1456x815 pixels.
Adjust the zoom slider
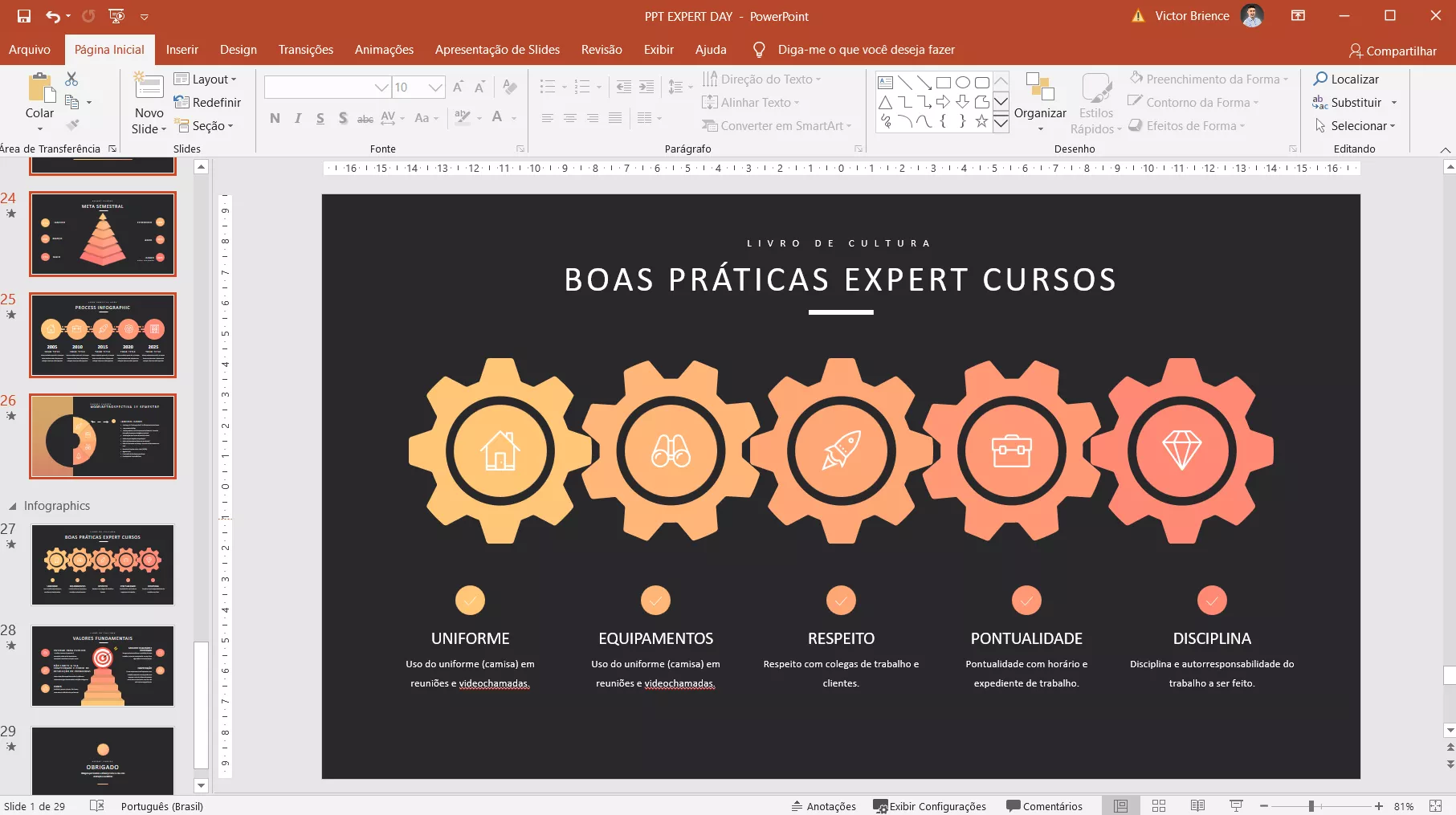[1311, 805]
